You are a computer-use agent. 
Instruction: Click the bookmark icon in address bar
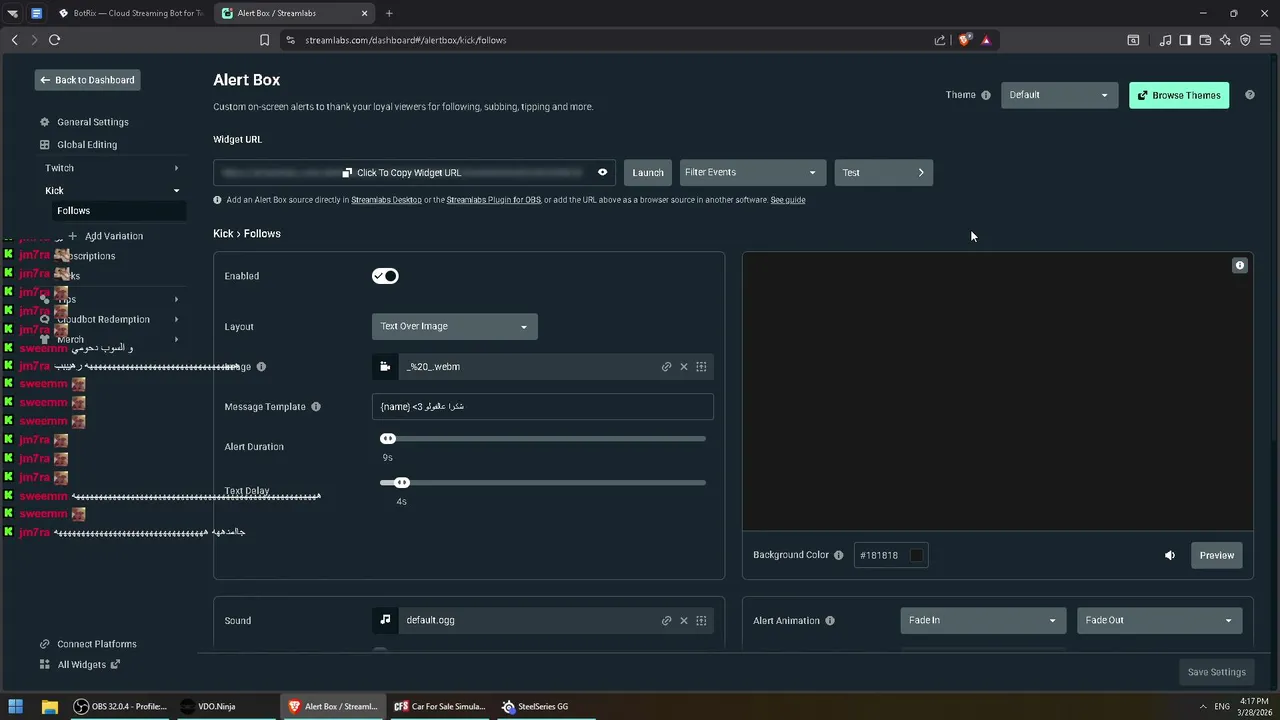pyautogui.click(x=264, y=40)
